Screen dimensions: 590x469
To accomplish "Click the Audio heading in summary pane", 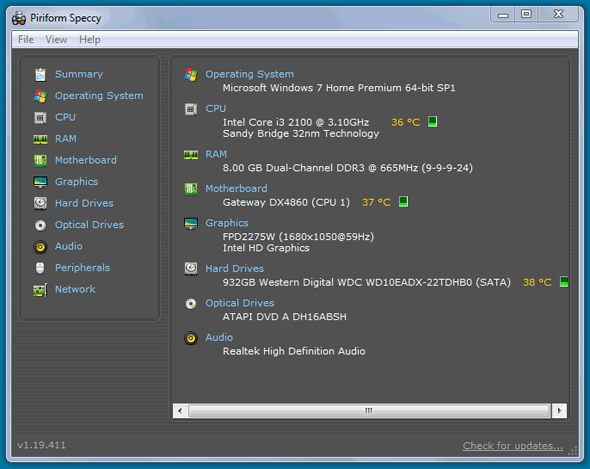I will click(x=219, y=337).
